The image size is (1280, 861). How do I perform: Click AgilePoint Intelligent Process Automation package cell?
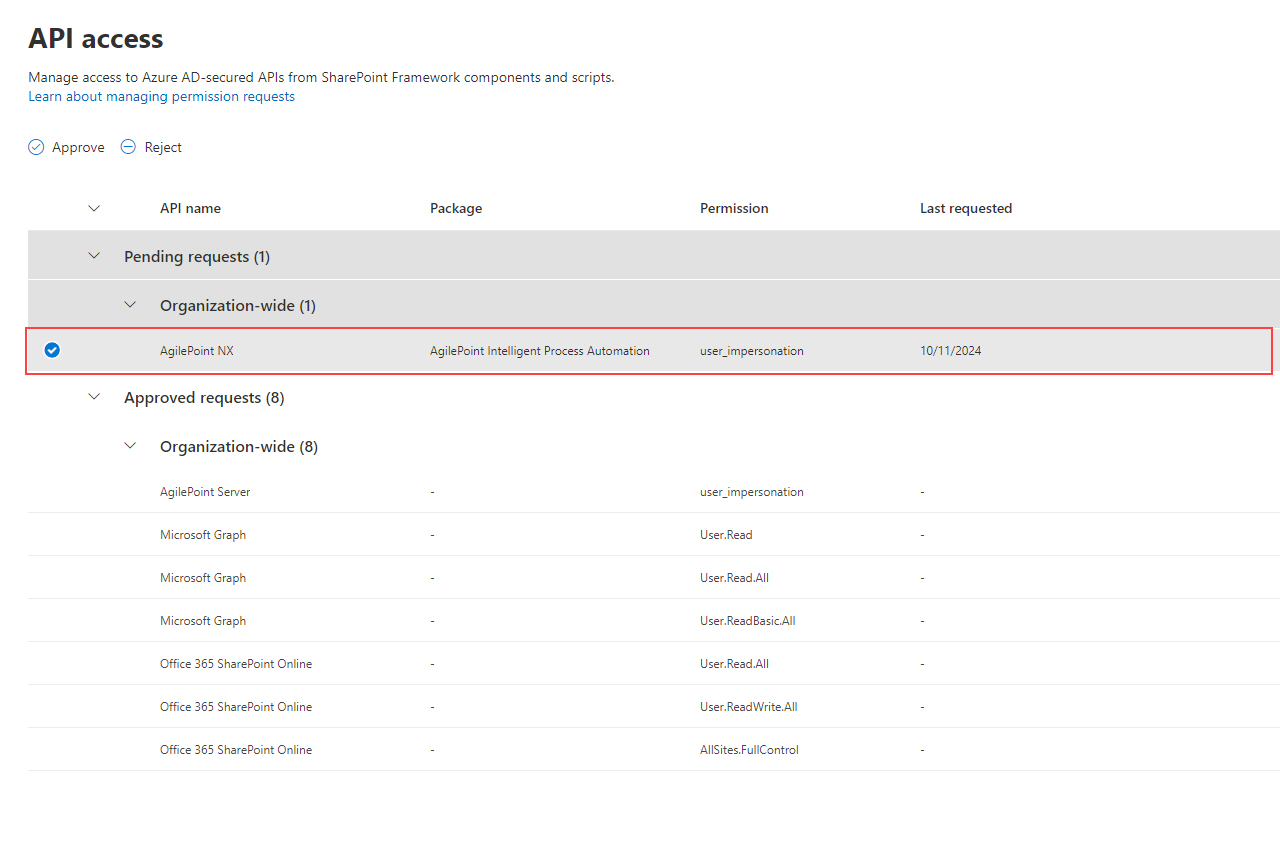click(540, 351)
